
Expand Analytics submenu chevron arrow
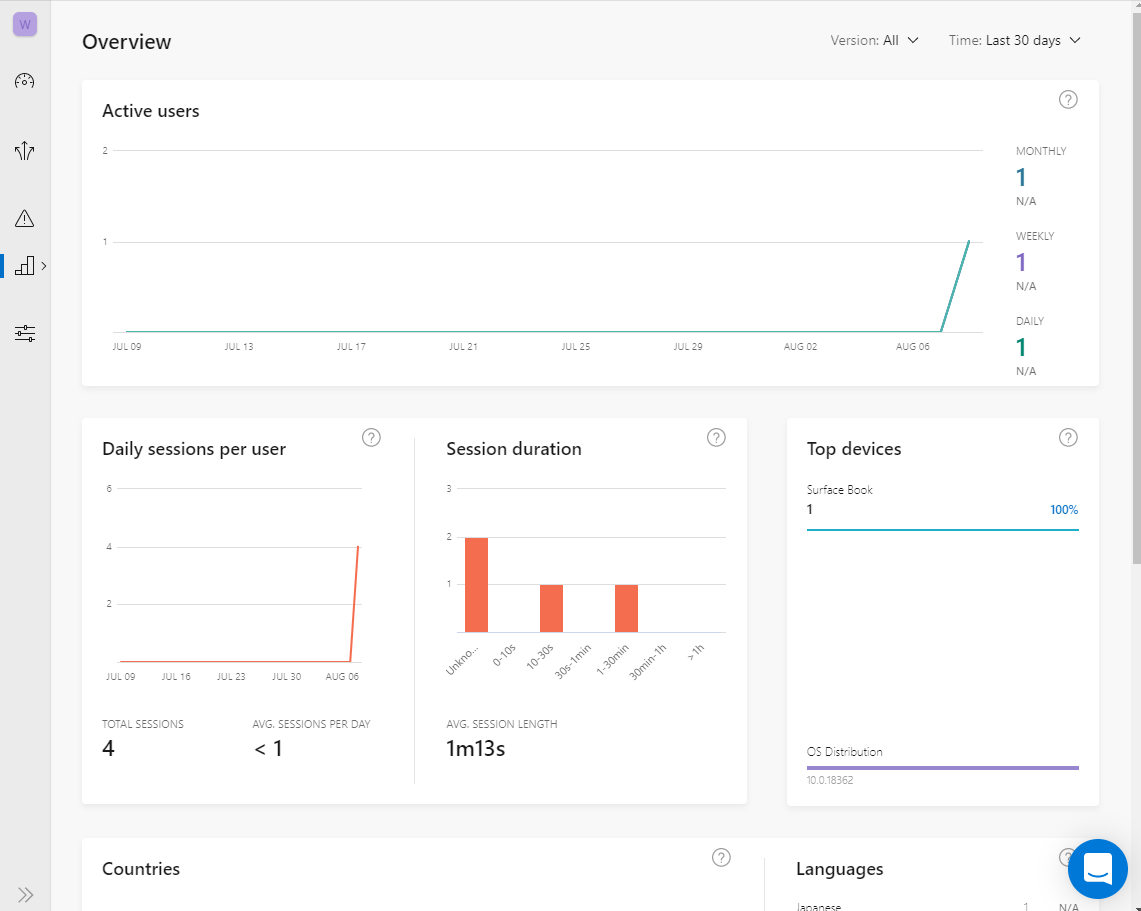44,265
